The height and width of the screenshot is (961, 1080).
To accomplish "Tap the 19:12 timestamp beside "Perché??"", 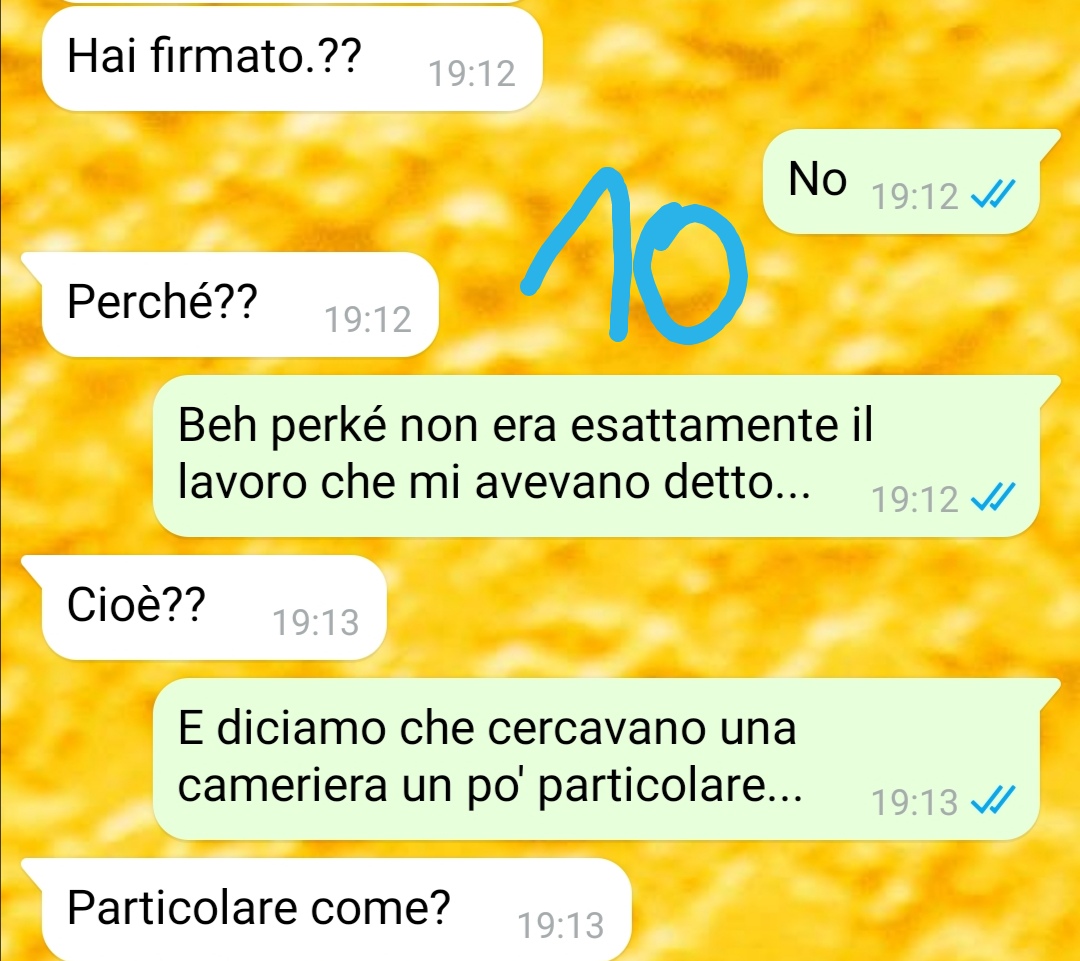I will pos(368,320).
